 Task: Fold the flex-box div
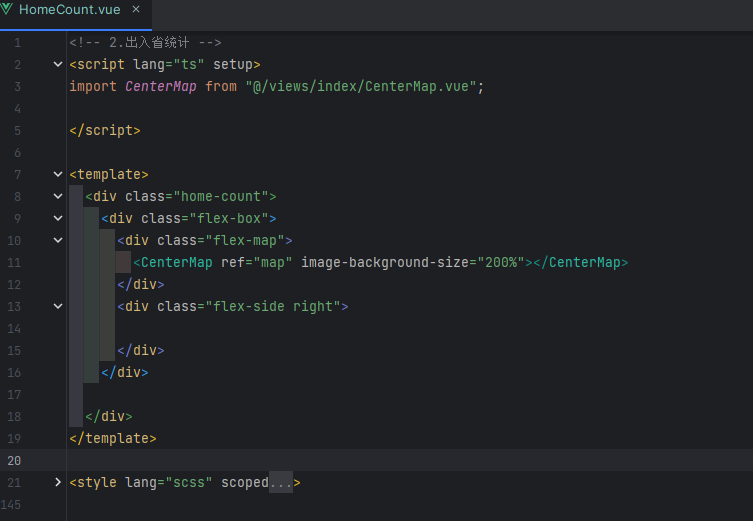tap(58, 219)
